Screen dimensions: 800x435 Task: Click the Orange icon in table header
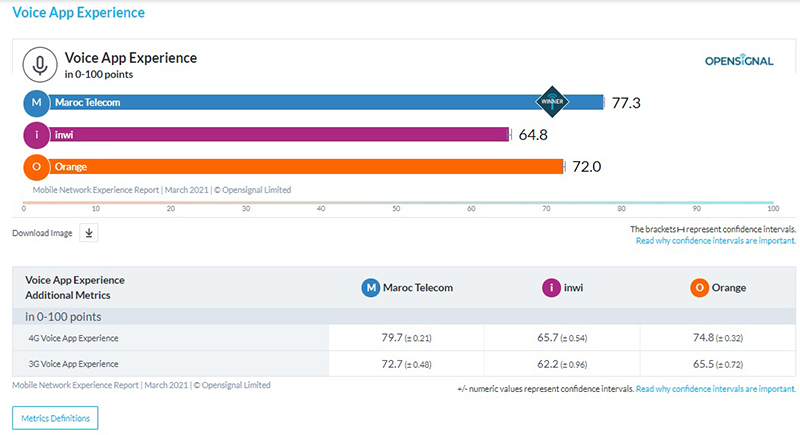pos(699,288)
